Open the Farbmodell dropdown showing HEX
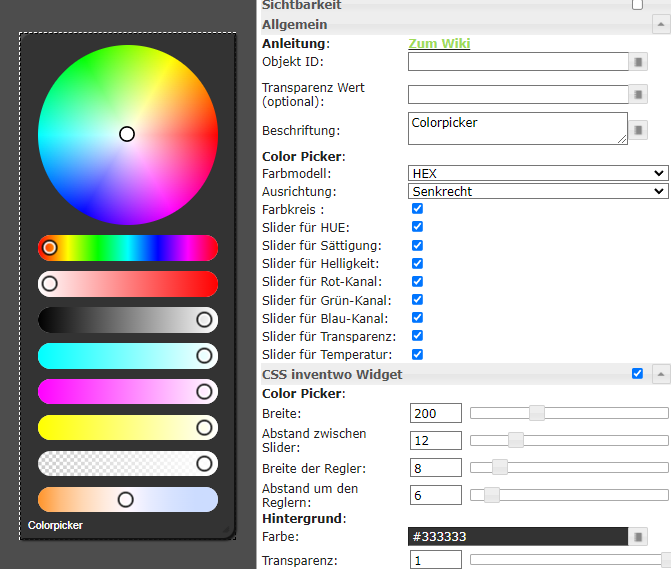This screenshot has height=569, width=671. 538,173
